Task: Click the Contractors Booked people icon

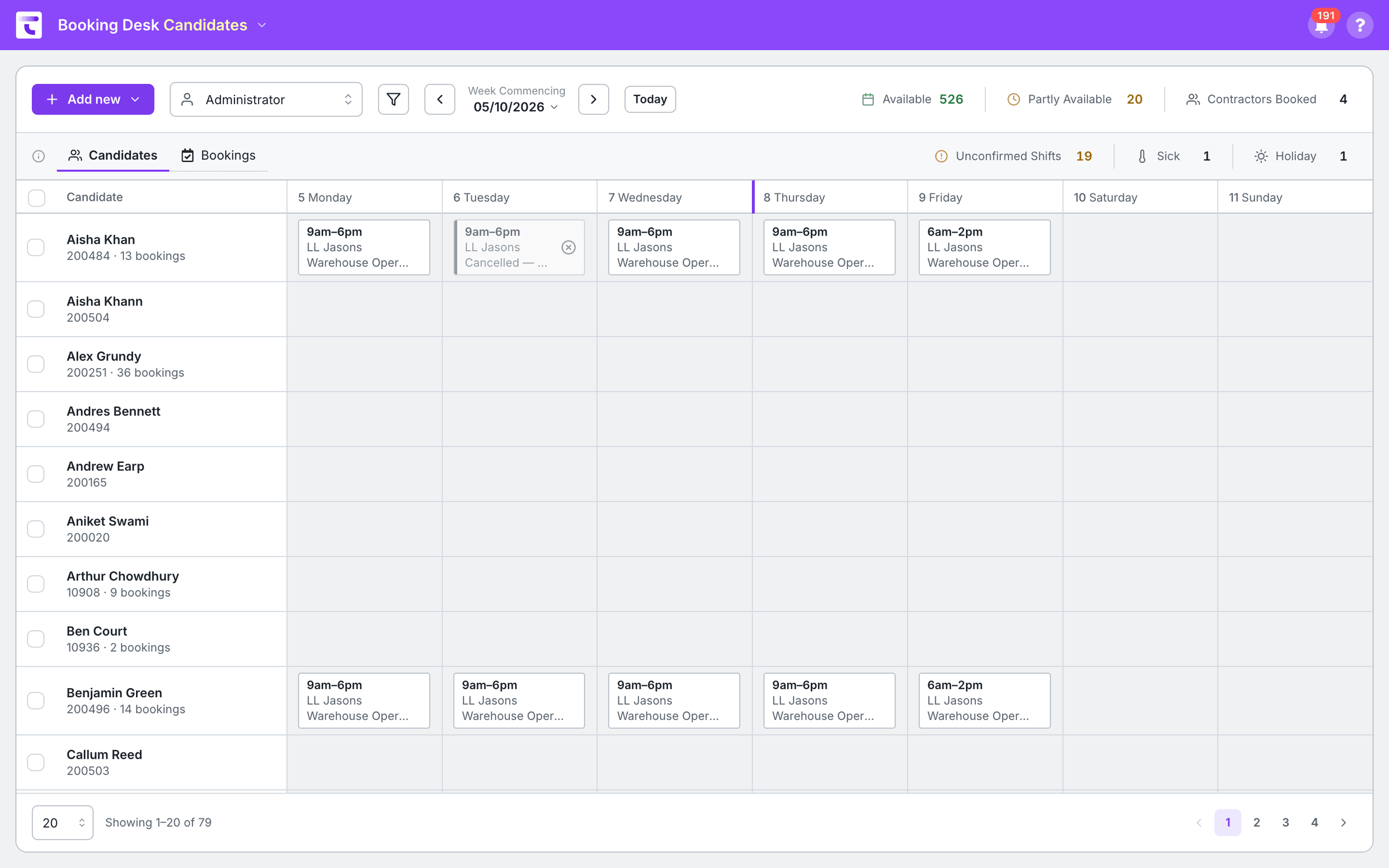Action: [1193, 100]
